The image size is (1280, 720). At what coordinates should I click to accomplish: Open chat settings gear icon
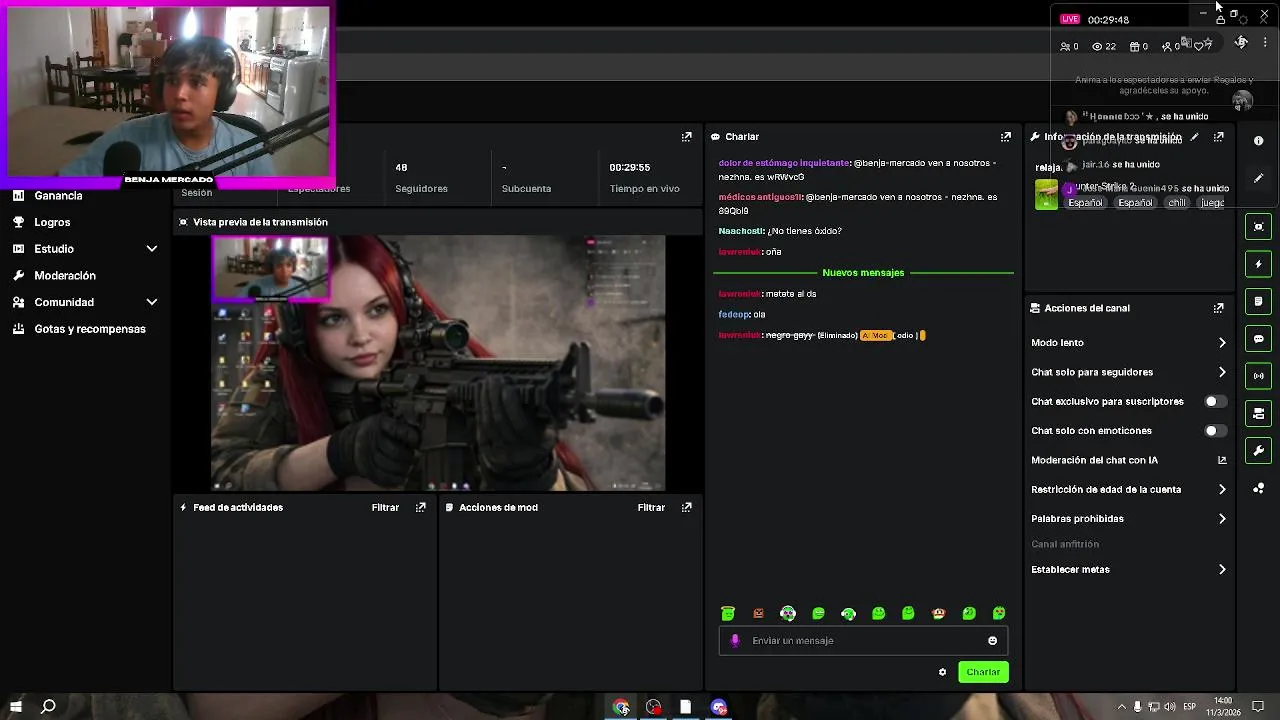[x=942, y=672]
